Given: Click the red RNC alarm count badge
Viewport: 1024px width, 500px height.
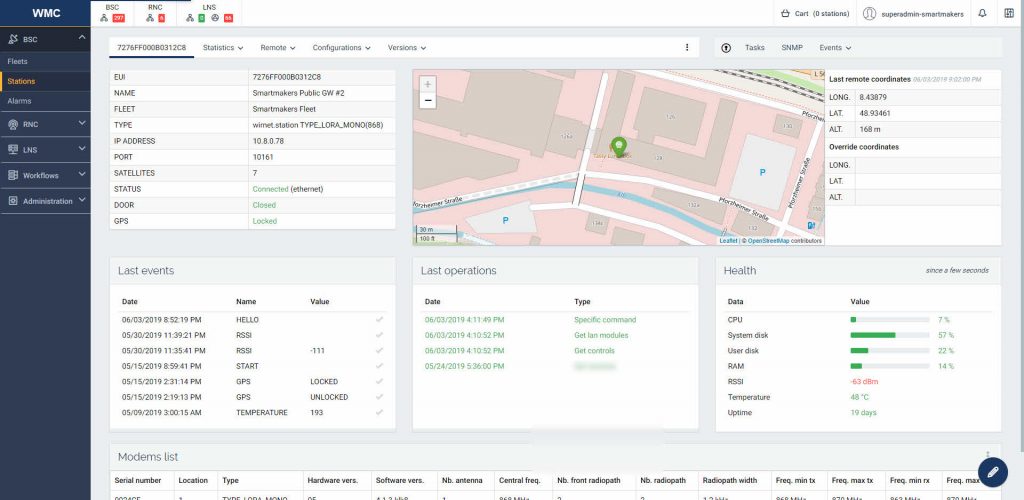Looking at the screenshot, I should coord(161,18).
